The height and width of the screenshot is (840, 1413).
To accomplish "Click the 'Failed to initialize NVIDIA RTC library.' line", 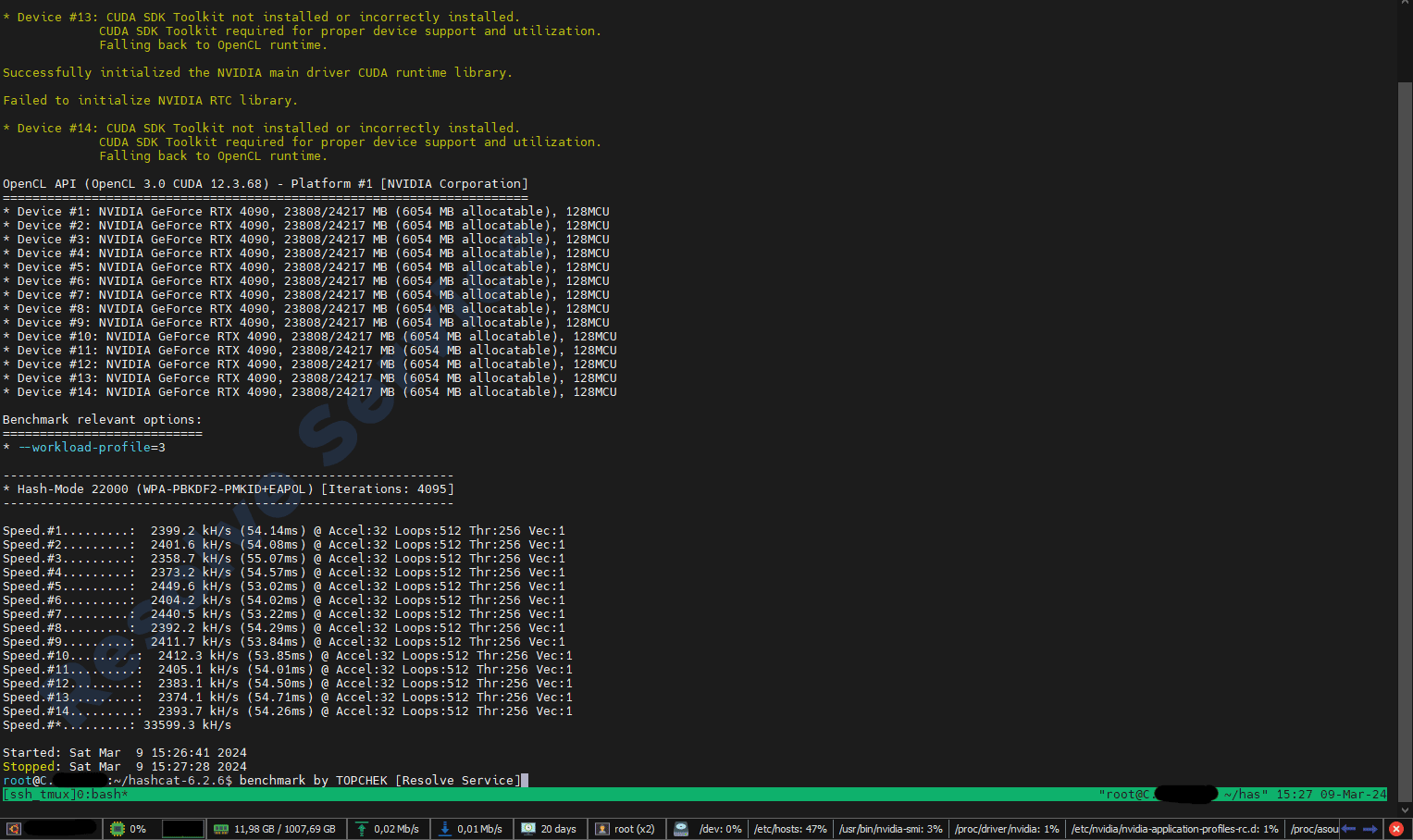I will click(151, 101).
